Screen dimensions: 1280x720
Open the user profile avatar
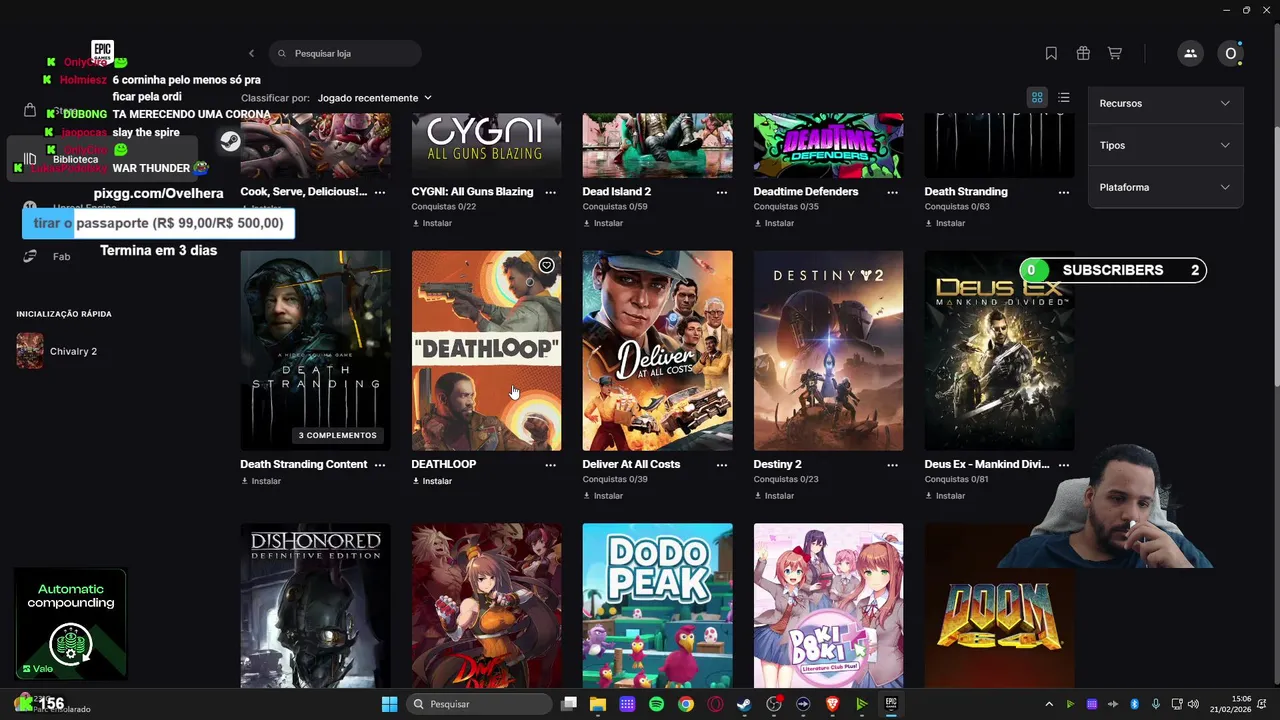coord(1231,53)
